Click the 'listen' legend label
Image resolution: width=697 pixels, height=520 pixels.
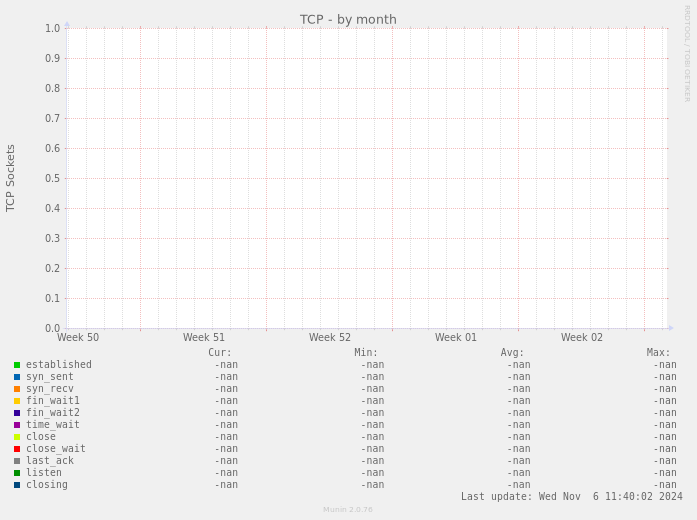click(44, 473)
